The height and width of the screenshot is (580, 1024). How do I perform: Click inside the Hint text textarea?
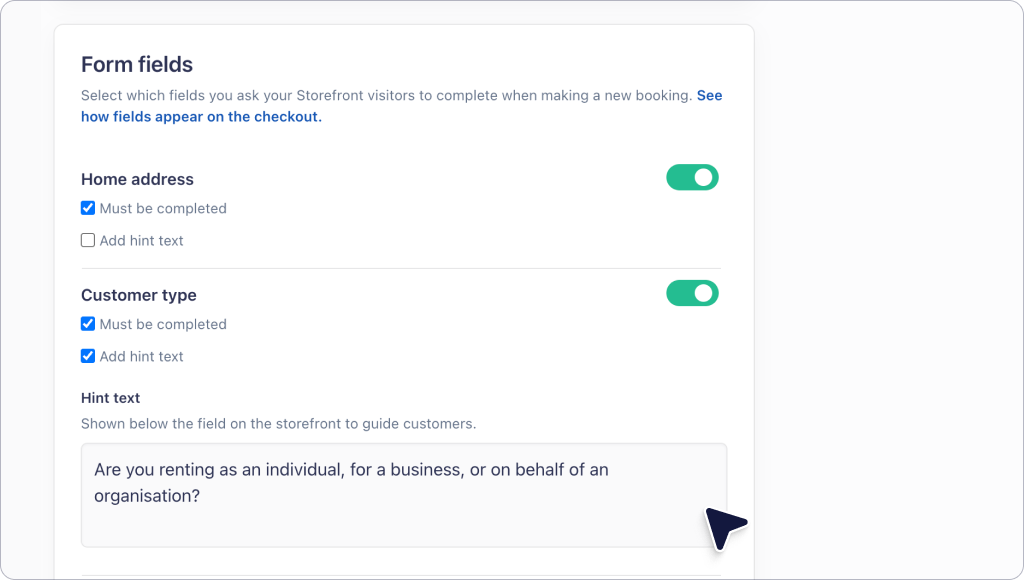click(404, 495)
